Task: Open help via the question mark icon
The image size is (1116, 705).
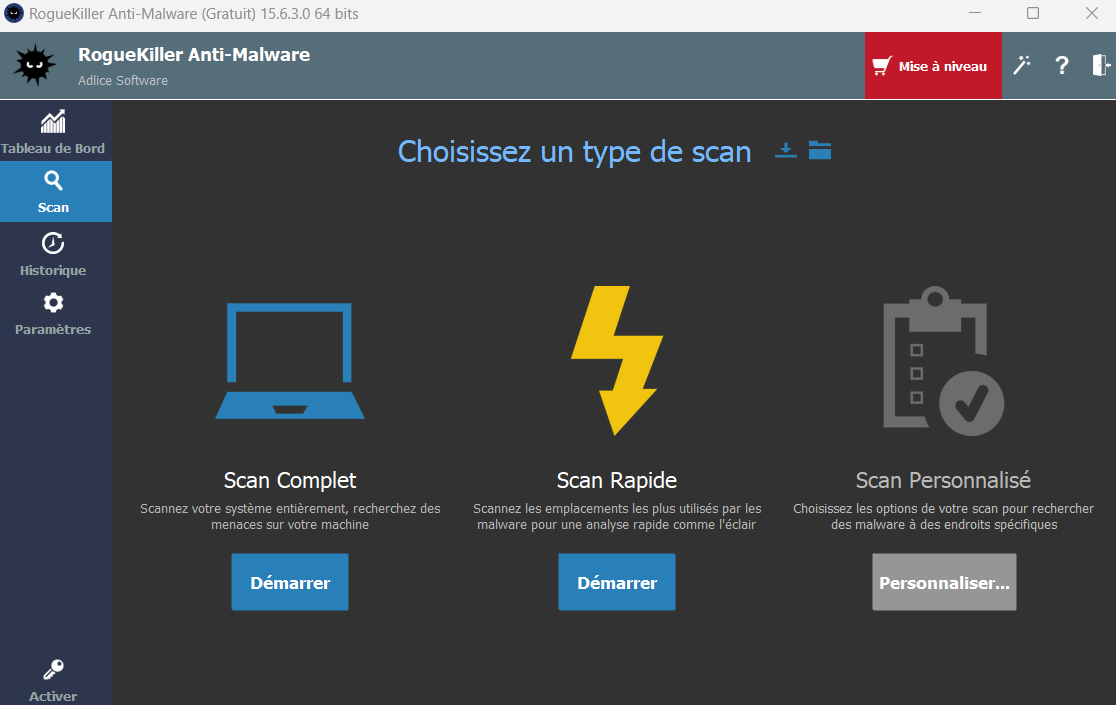Action: click(1061, 65)
